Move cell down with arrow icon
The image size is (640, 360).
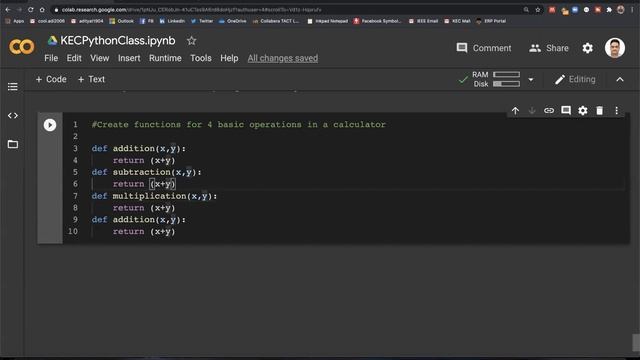(532, 111)
